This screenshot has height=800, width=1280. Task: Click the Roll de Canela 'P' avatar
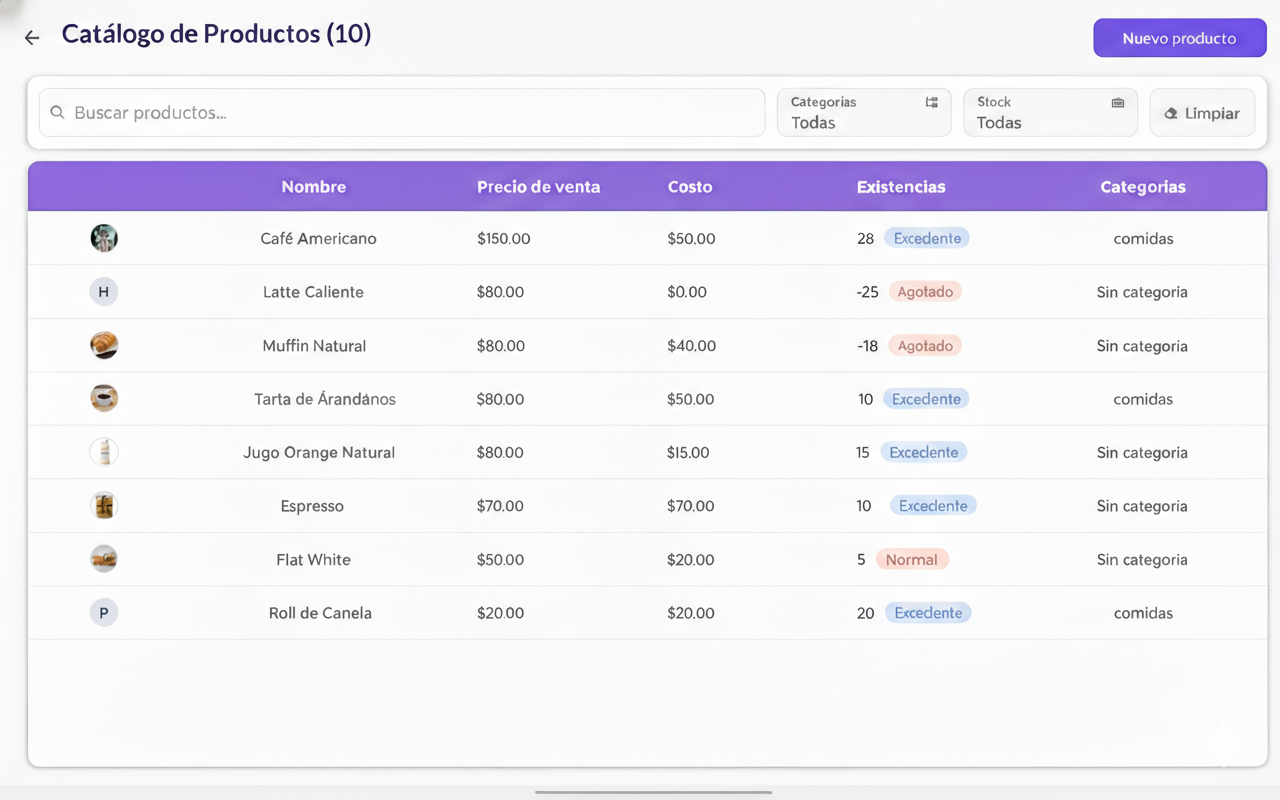[x=104, y=612]
